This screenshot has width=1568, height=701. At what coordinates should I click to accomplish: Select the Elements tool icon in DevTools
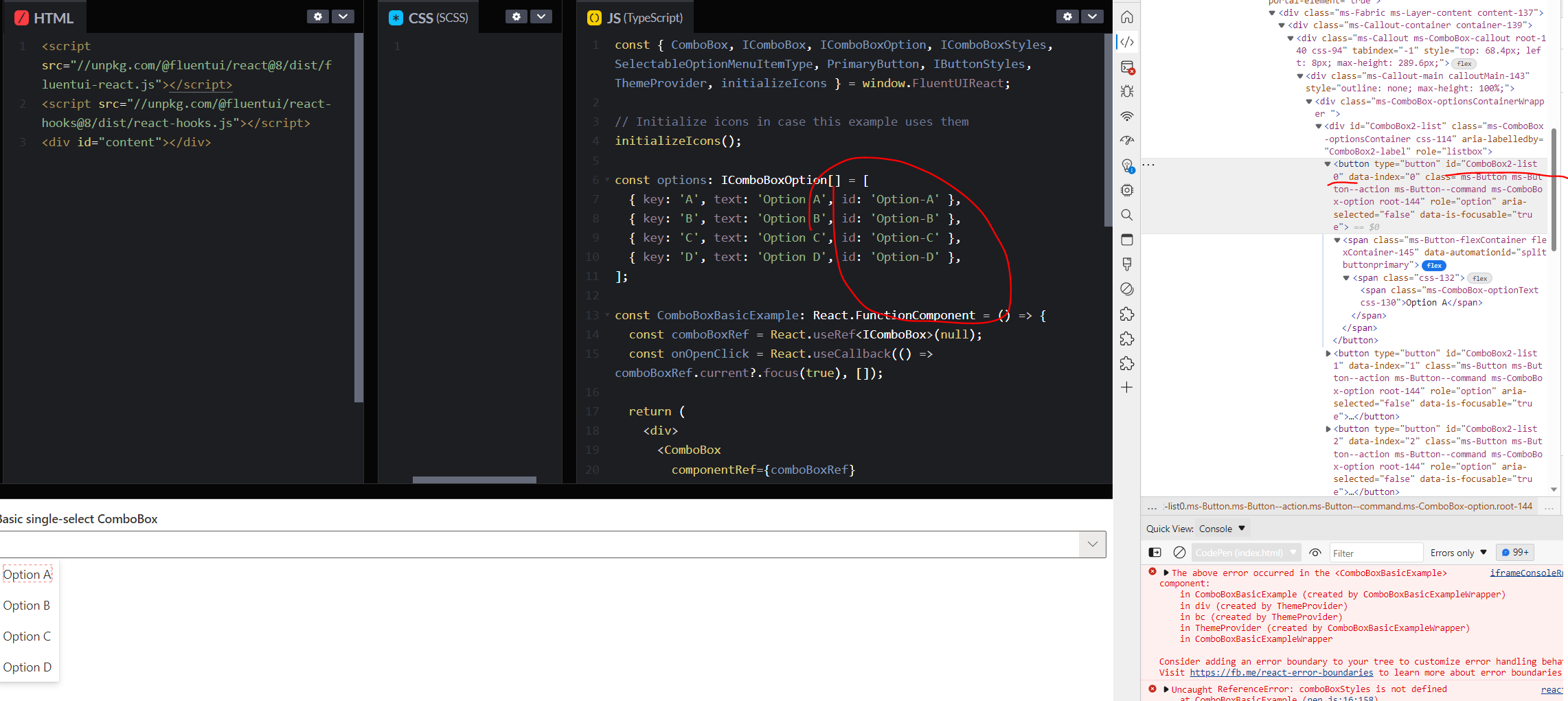(x=1127, y=42)
